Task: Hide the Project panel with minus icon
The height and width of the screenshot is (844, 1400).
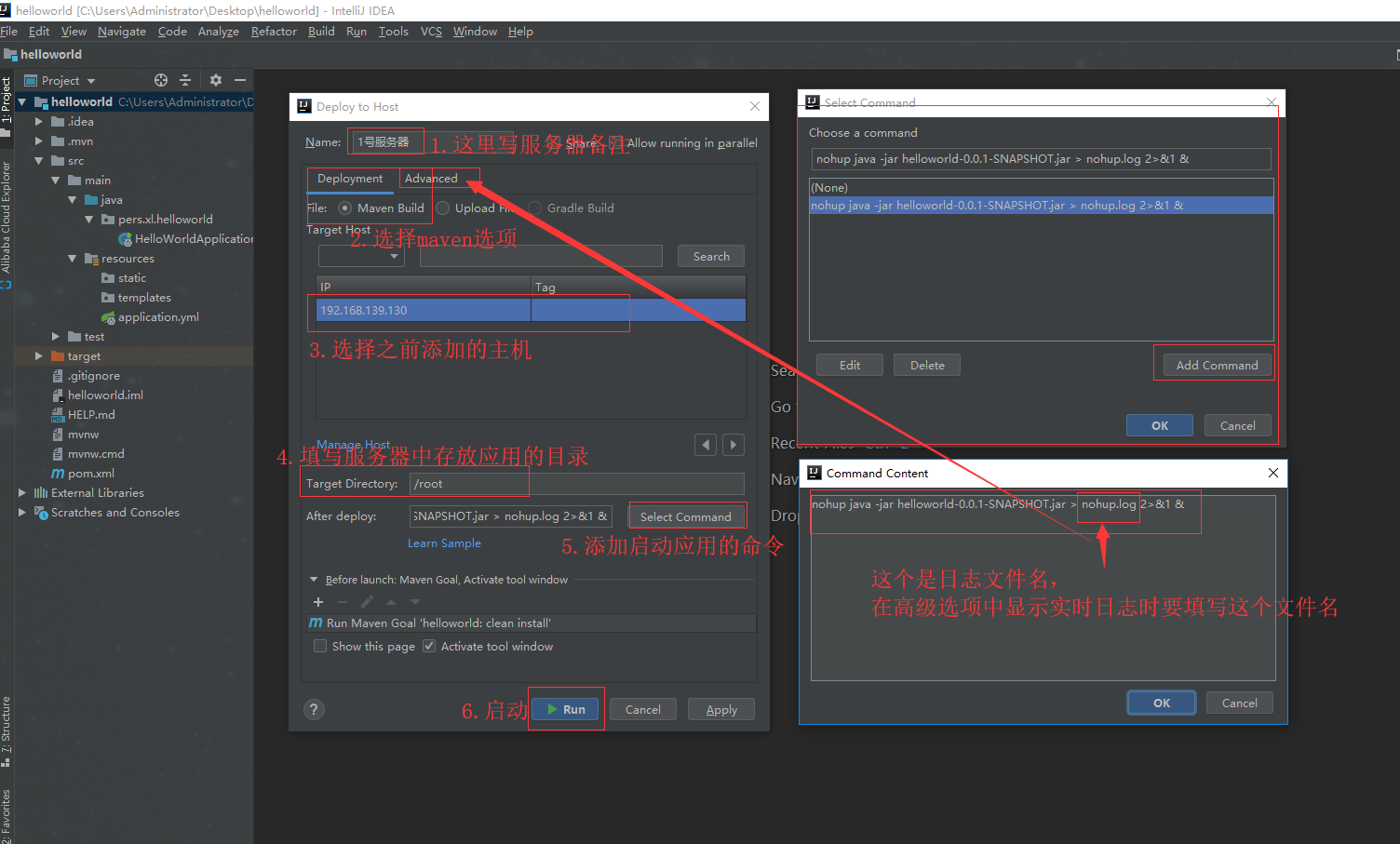Action: pos(239,80)
